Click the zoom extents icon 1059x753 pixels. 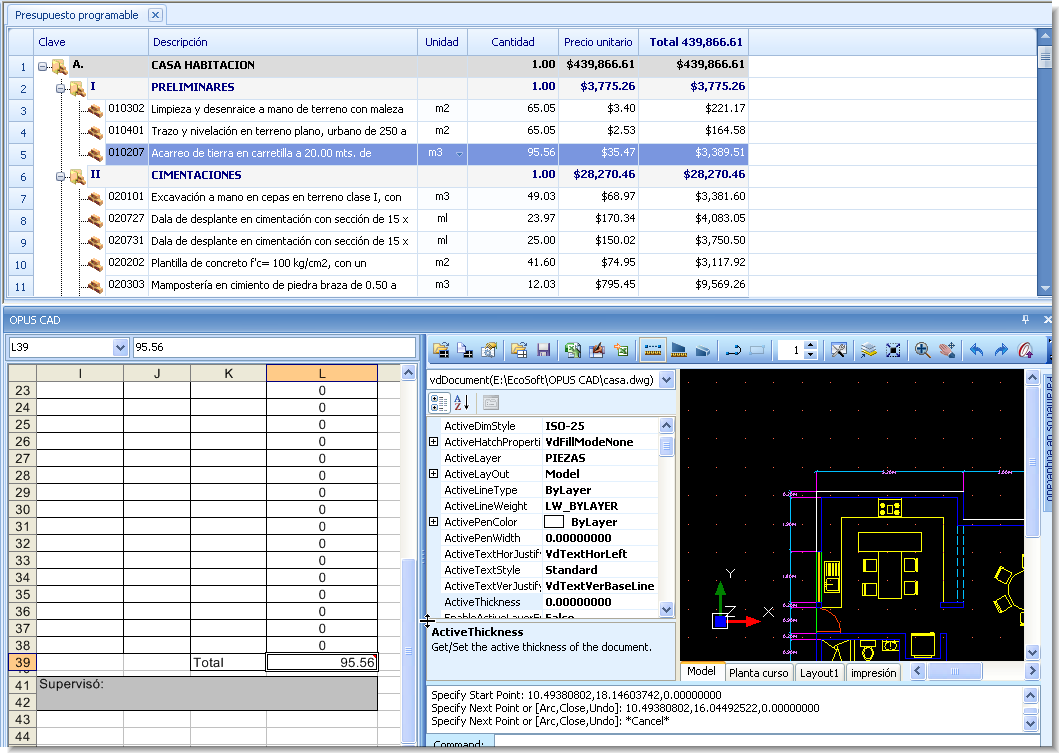click(x=893, y=348)
